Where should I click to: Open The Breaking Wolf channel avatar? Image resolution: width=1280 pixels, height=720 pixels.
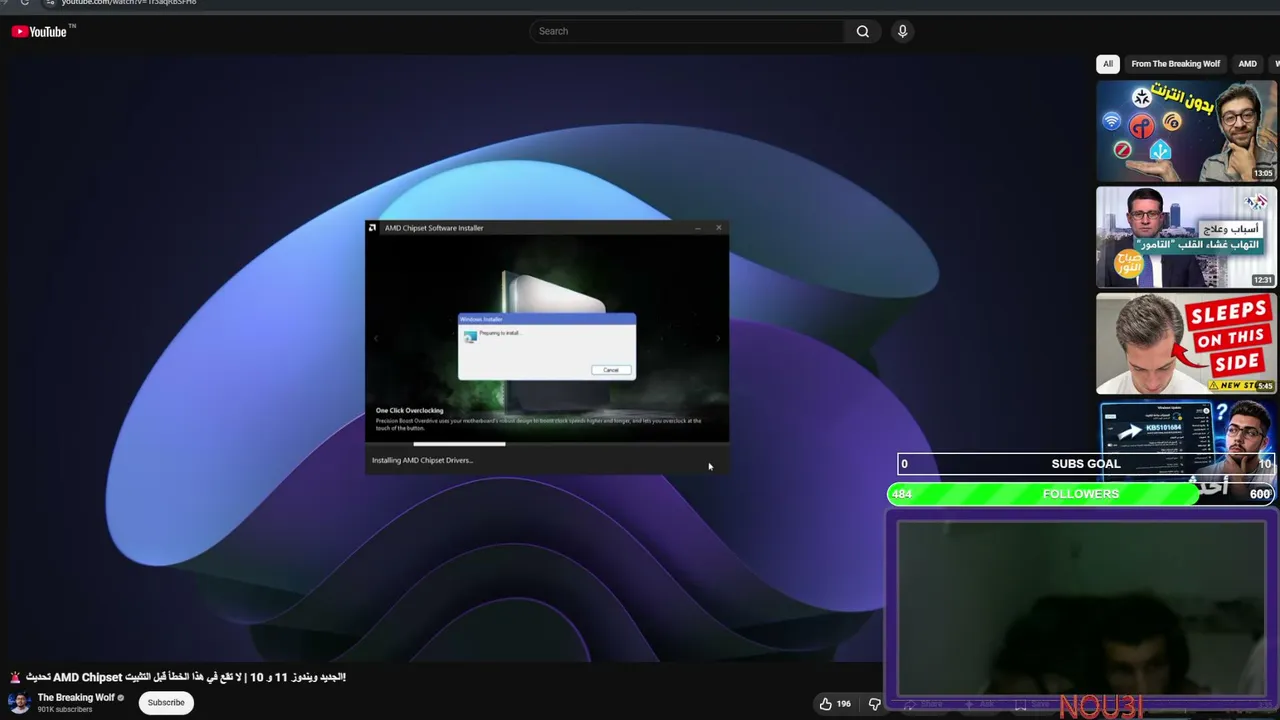pyautogui.click(x=20, y=702)
